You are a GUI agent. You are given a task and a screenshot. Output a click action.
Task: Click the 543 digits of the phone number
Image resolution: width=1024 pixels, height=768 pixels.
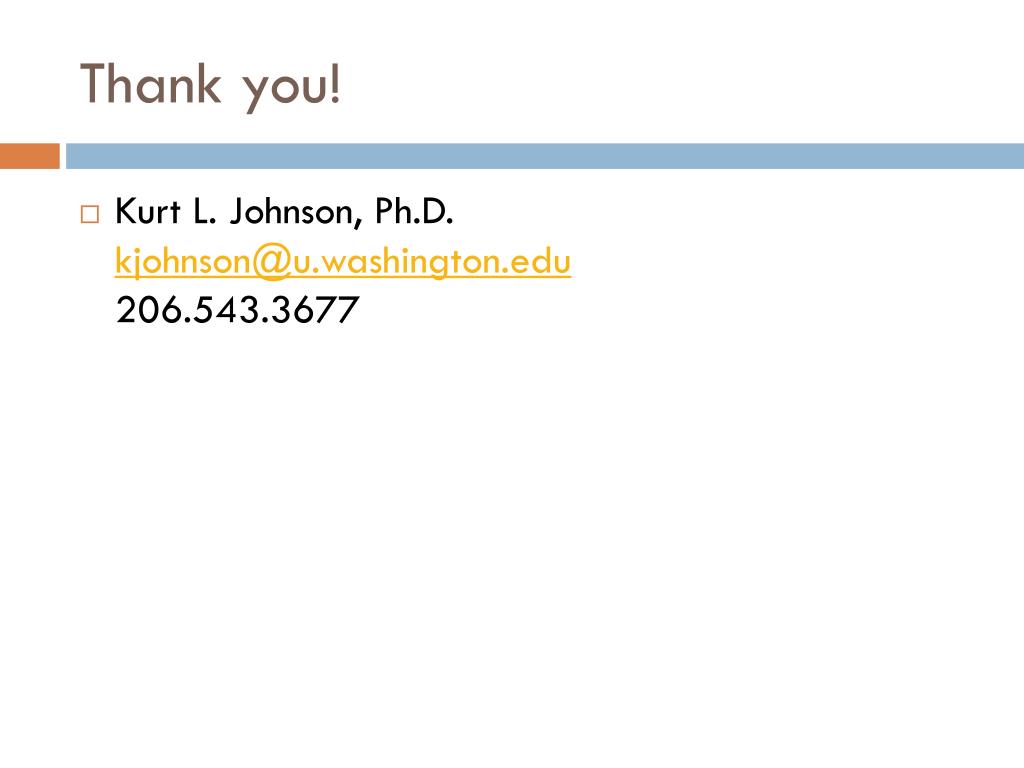(x=226, y=310)
